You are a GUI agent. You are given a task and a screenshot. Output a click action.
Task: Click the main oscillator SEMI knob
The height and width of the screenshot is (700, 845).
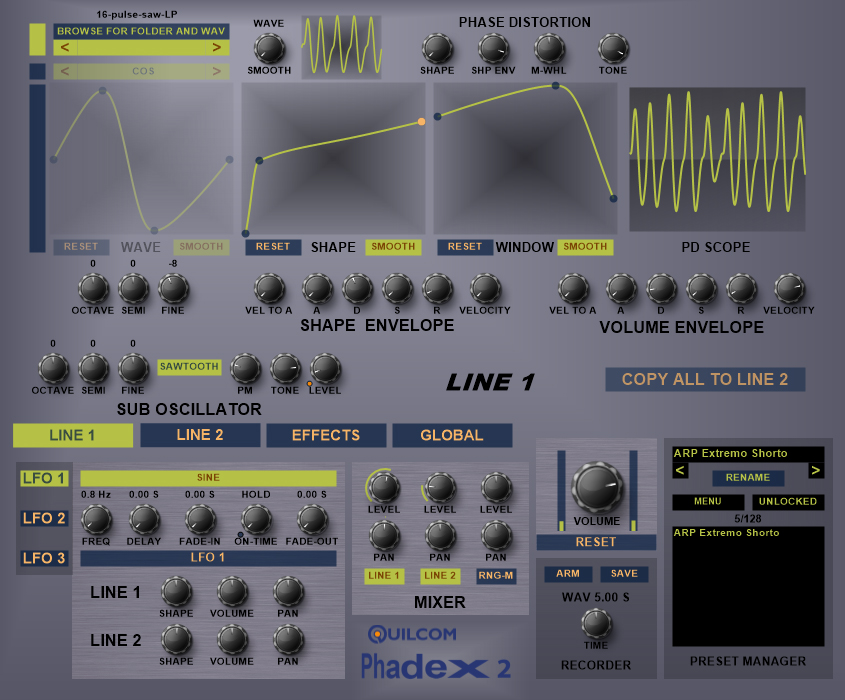[x=134, y=289]
